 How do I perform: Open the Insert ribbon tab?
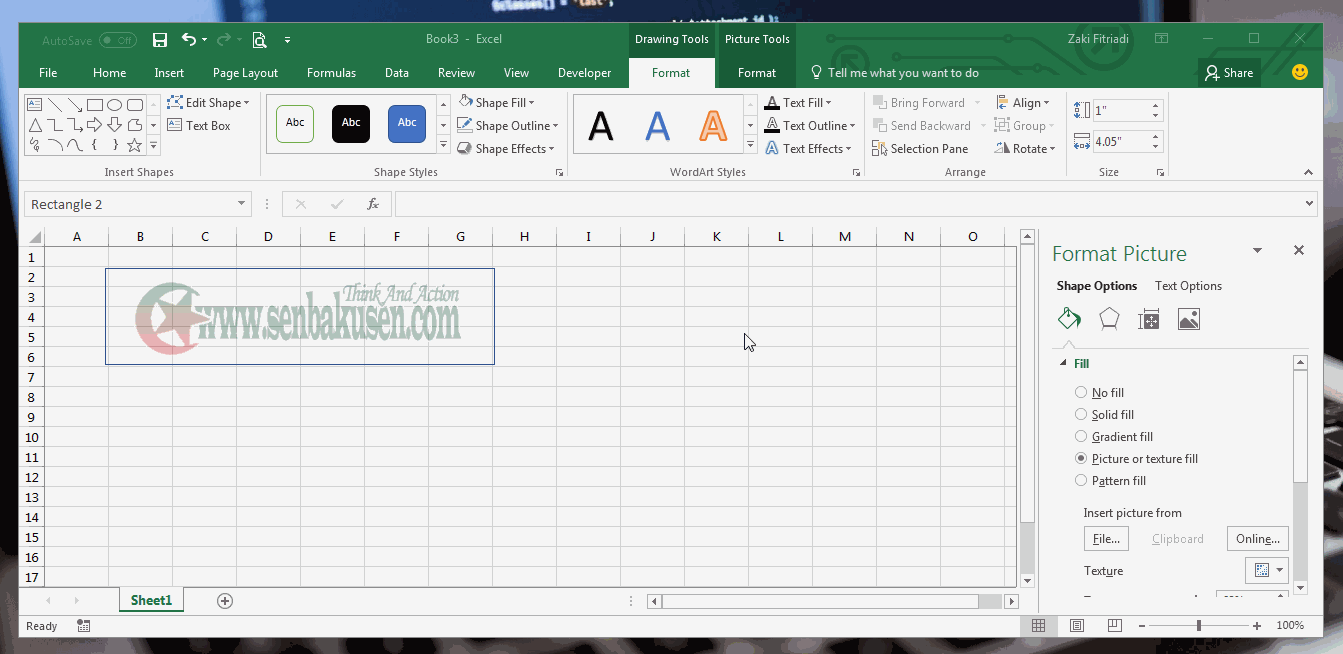pyautogui.click(x=169, y=73)
